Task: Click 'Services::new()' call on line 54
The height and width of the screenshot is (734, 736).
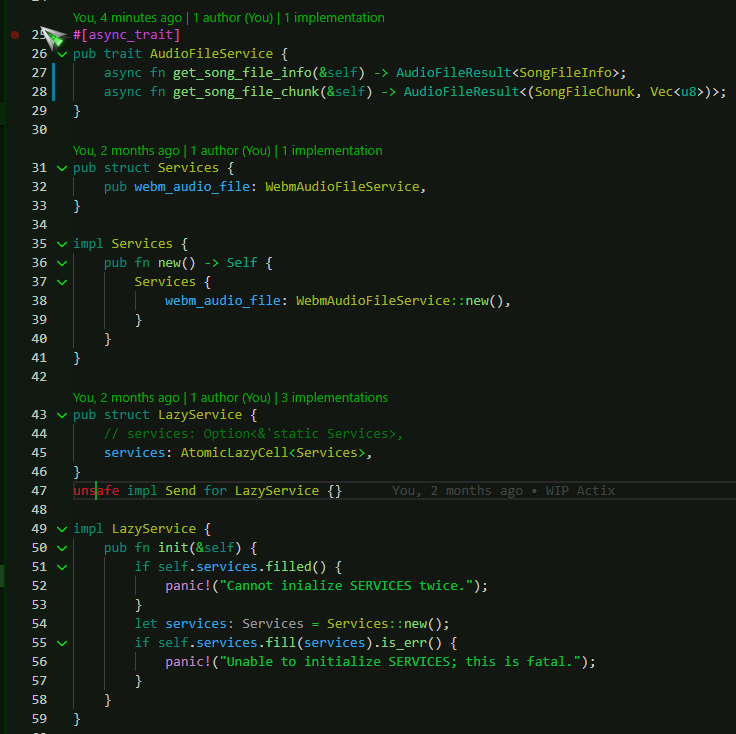Action: click(384, 624)
